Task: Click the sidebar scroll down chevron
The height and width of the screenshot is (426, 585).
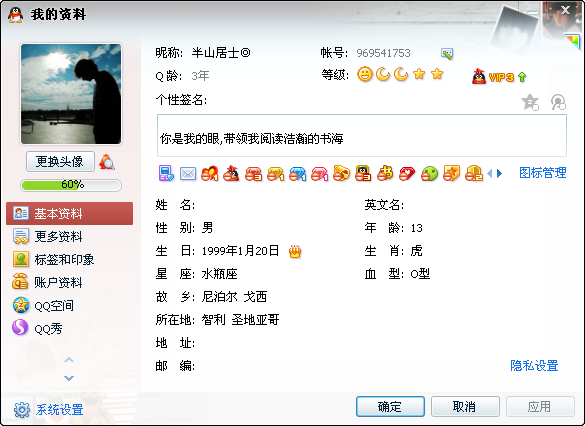Action: click(69, 378)
